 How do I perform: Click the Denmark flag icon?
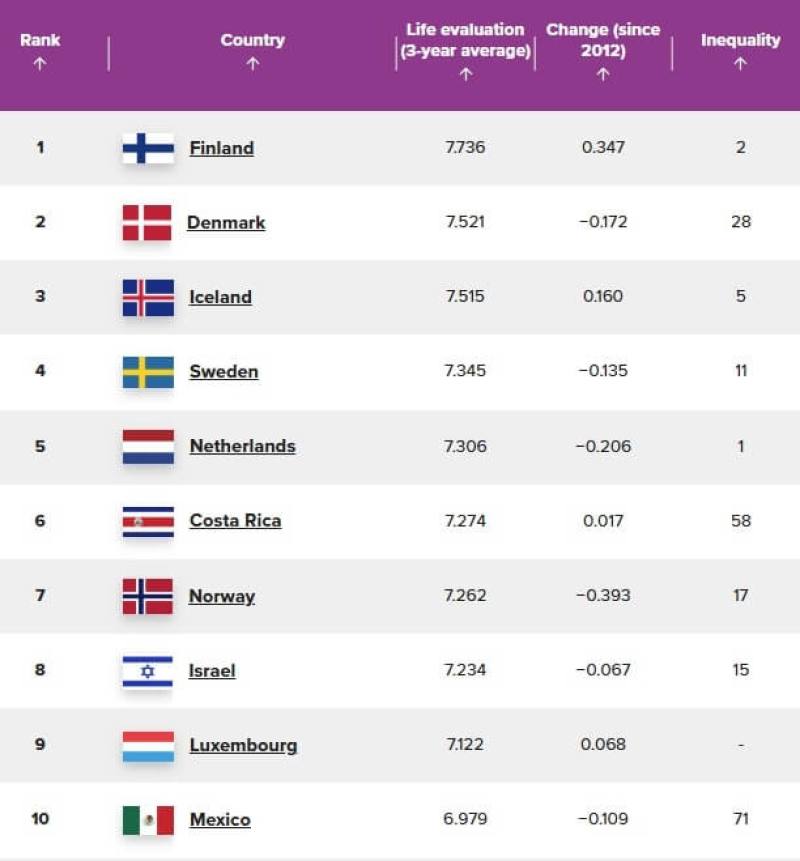click(148, 222)
